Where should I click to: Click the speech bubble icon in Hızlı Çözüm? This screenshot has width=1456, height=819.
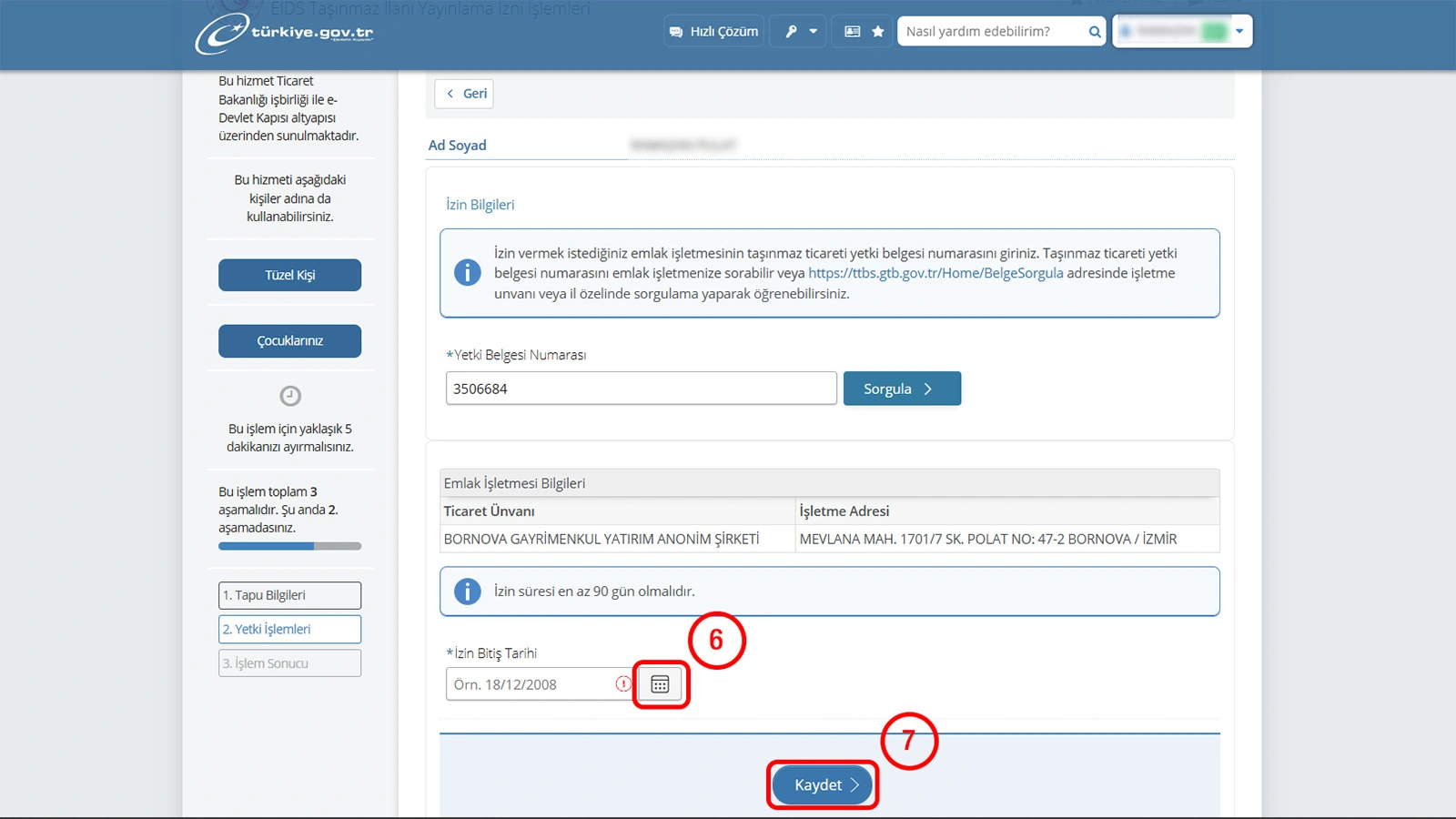click(x=676, y=32)
